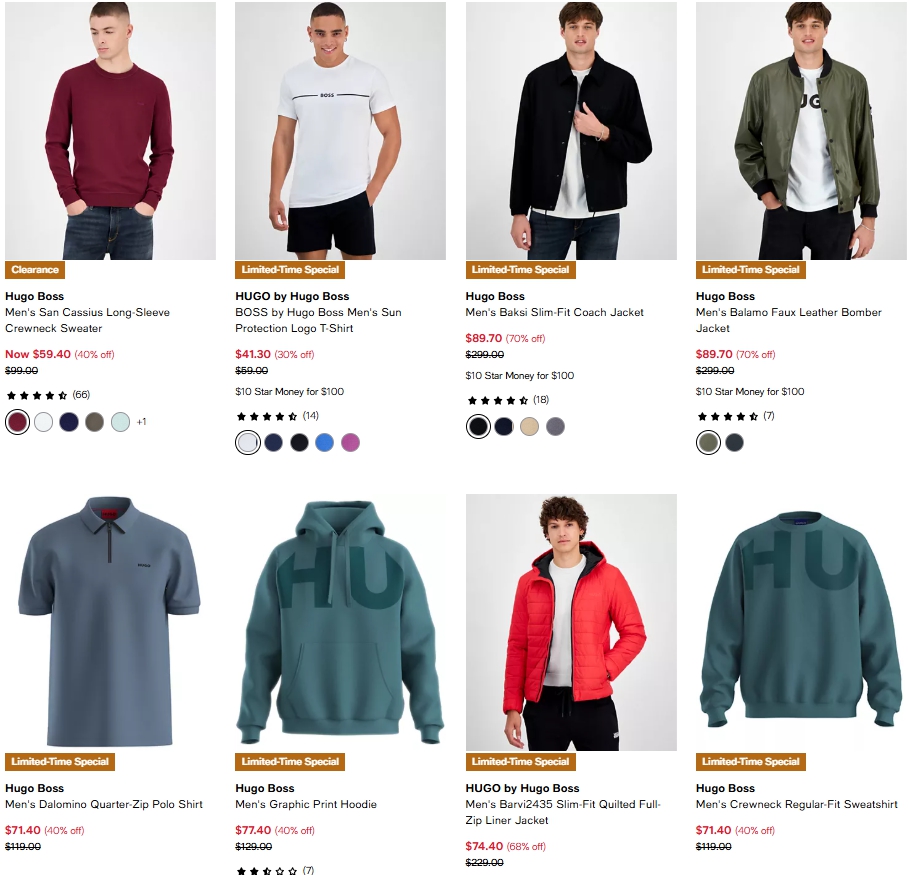Select burgundy swatch for San Cassius Sweater
Viewport: 909px width, 875px height.
pyautogui.click(x=17, y=422)
